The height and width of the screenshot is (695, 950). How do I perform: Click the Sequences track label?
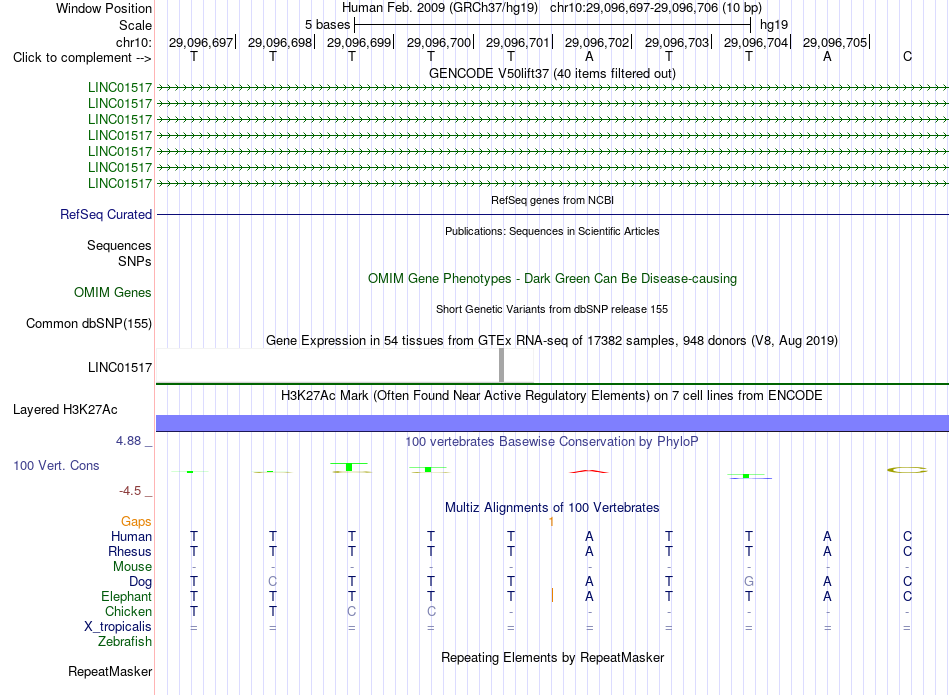pyautogui.click(x=119, y=245)
